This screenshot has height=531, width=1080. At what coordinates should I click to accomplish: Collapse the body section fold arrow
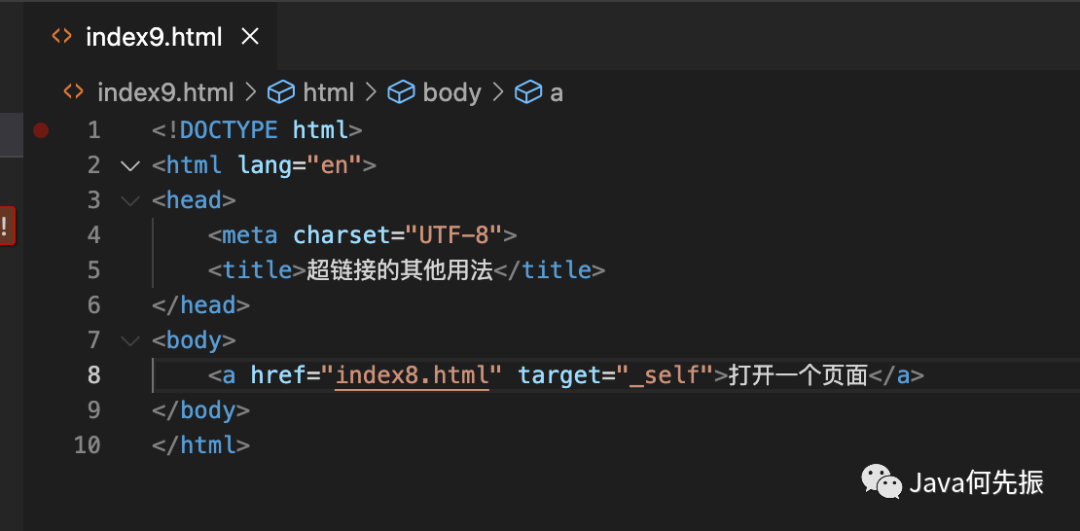point(130,341)
